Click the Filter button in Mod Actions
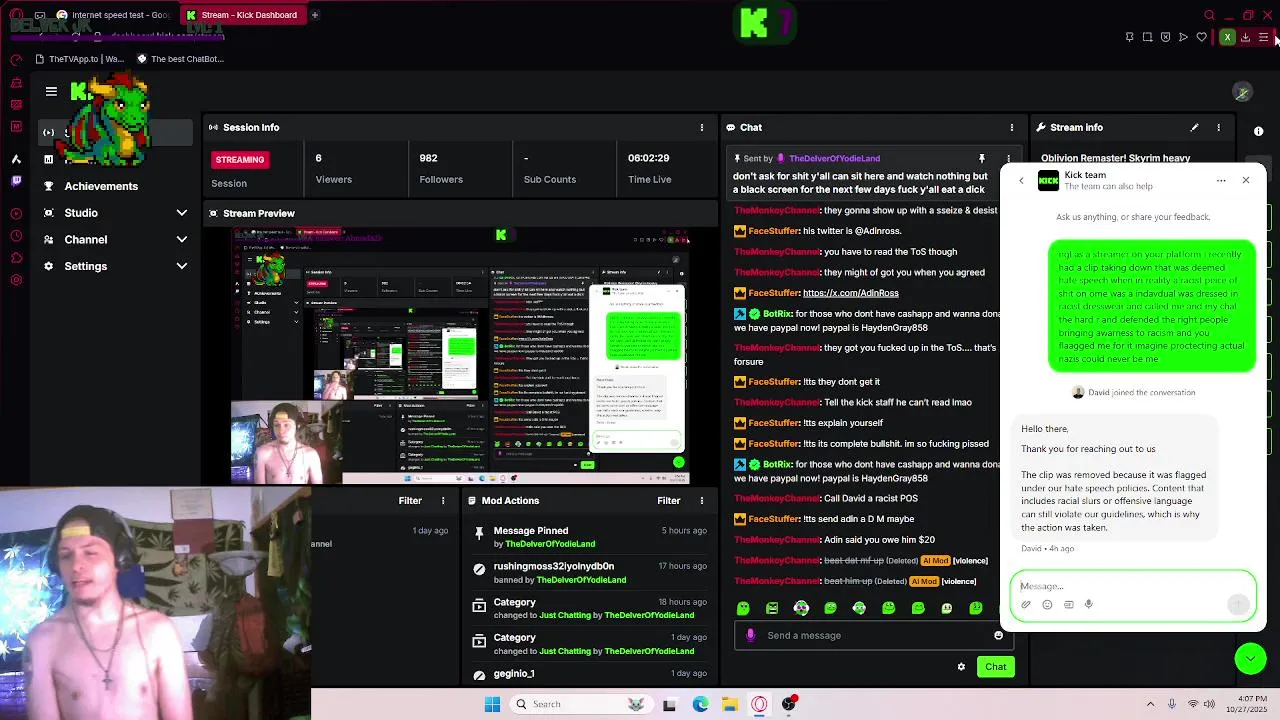Image resolution: width=1280 pixels, height=720 pixels. pyautogui.click(x=668, y=500)
